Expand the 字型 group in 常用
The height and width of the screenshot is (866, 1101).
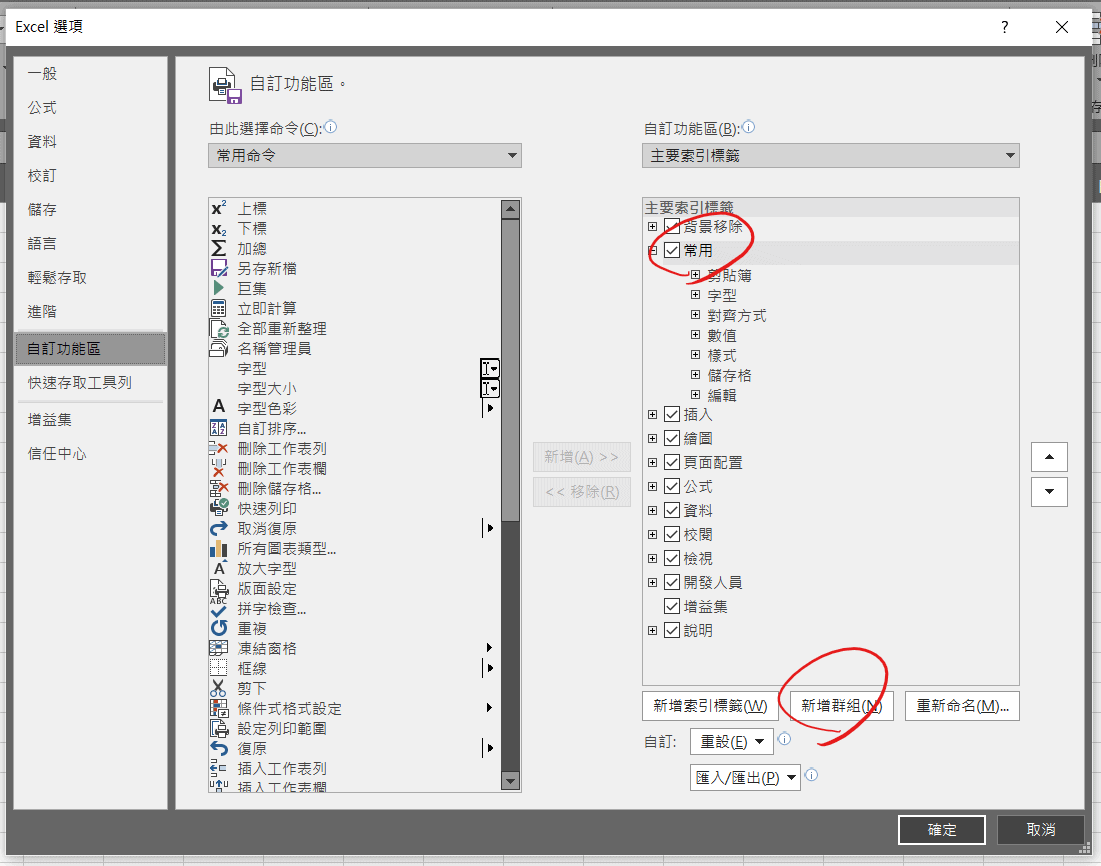(x=695, y=295)
